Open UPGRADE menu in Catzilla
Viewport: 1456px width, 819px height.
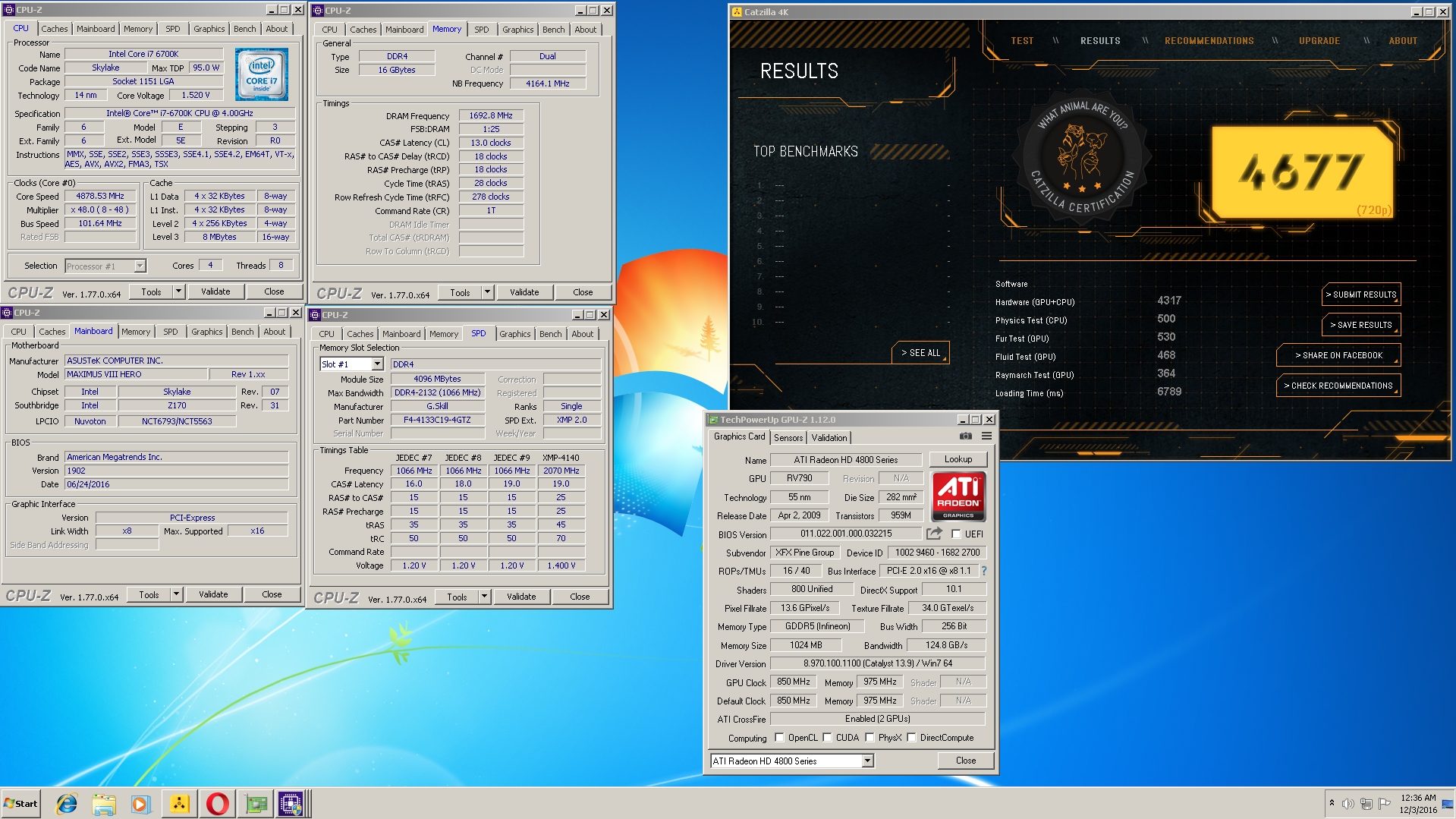coord(1319,41)
